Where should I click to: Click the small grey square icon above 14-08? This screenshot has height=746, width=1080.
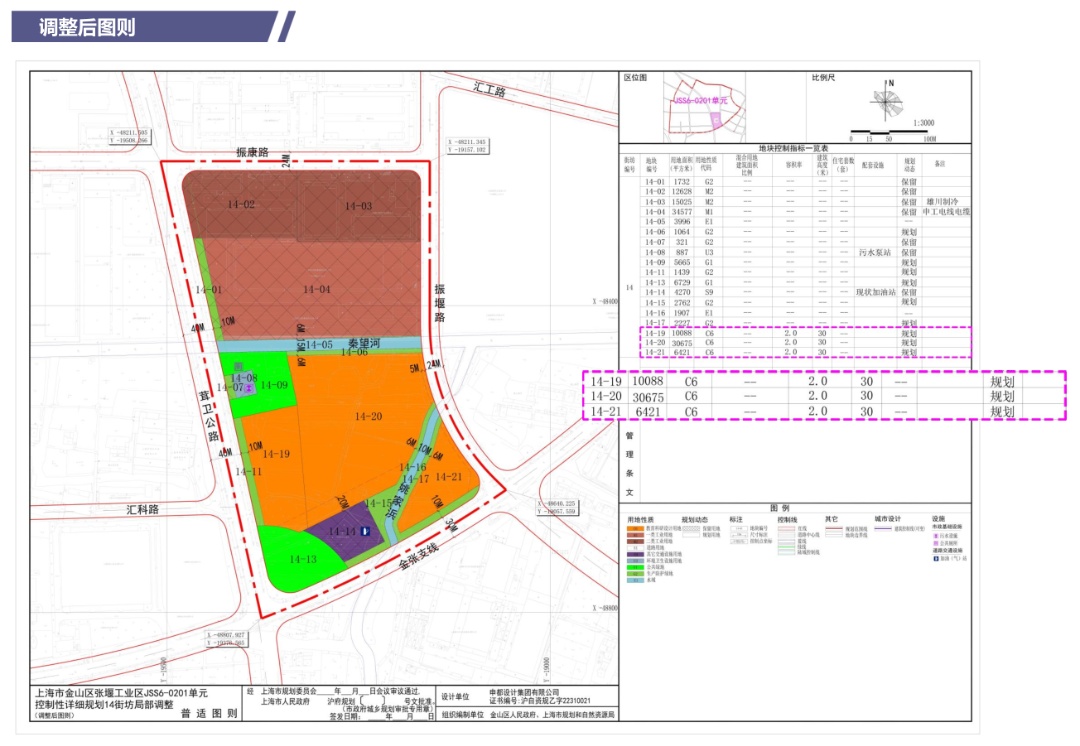point(237,367)
